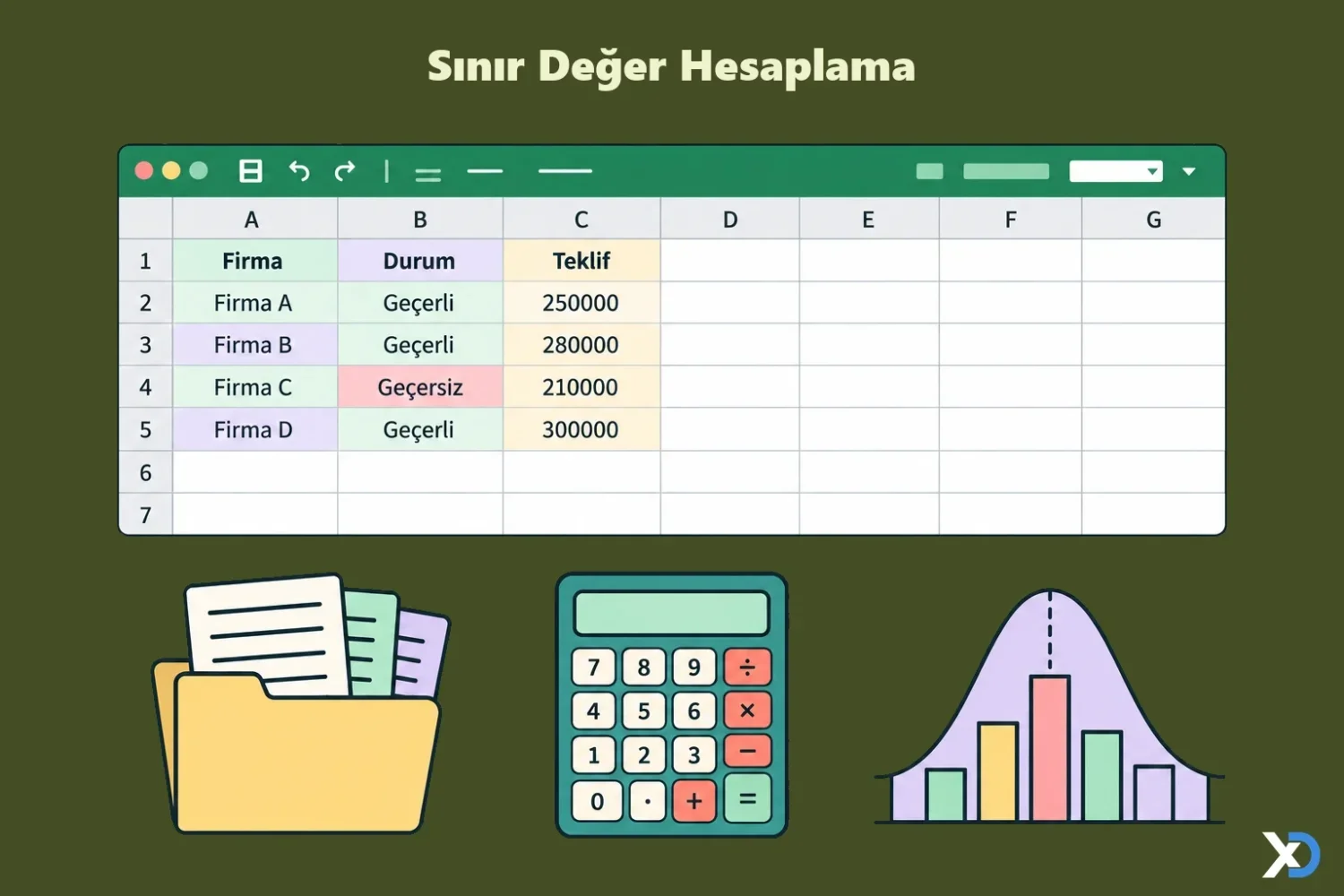Viewport: 1344px width, 896px height.
Task: Click the cell with value 280000
Action: (x=582, y=345)
